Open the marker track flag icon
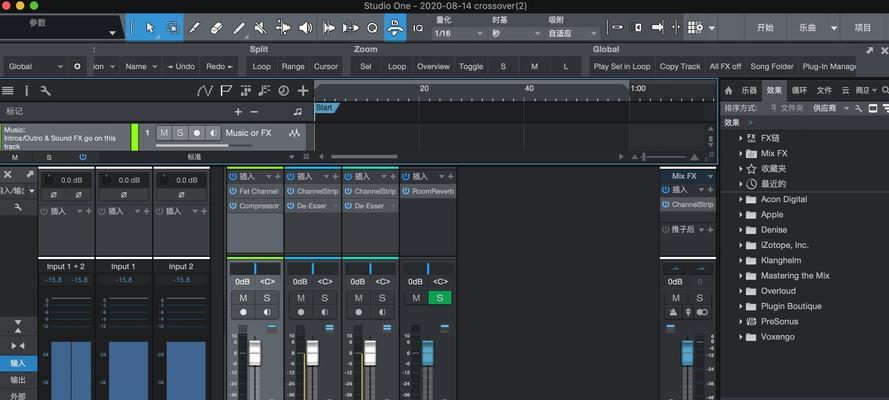 tap(226, 91)
